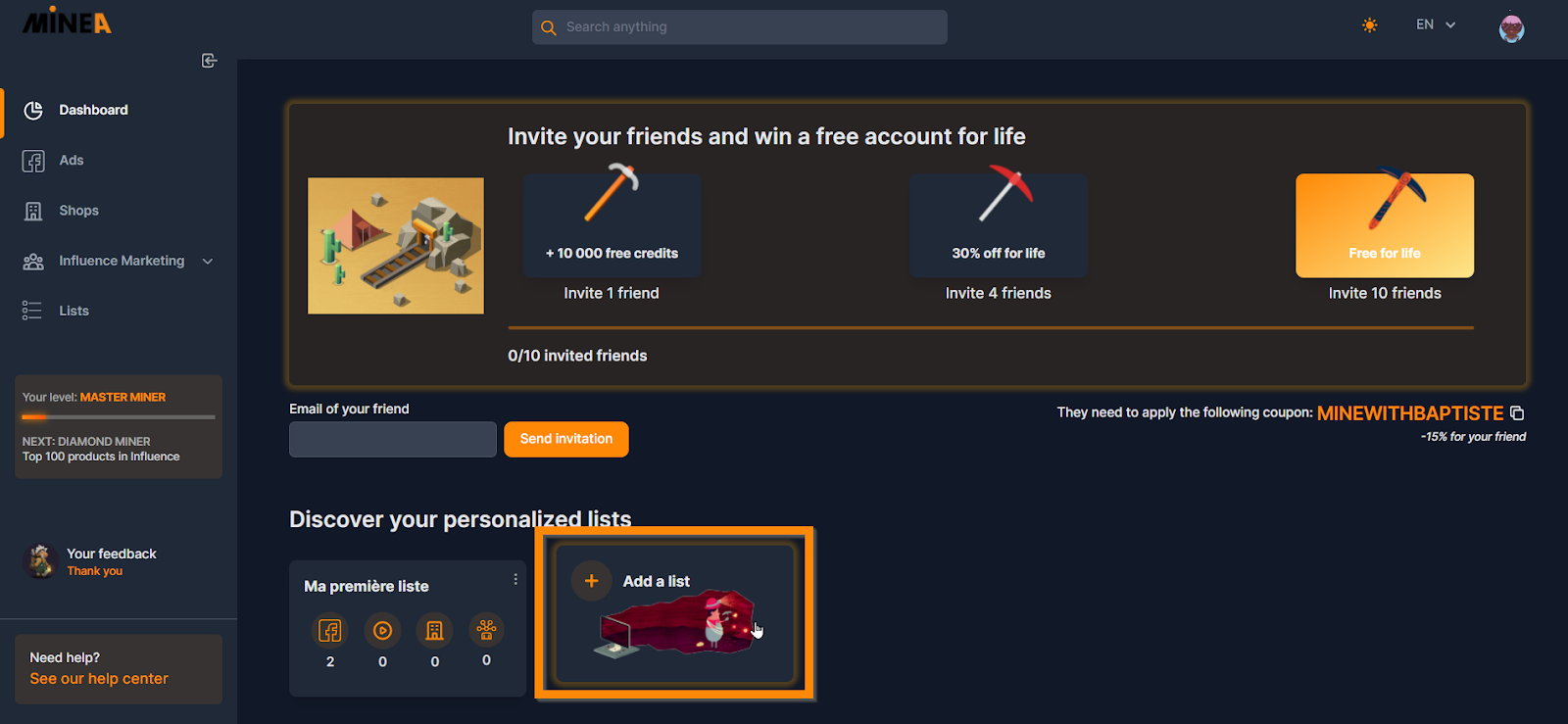The width and height of the screenshot is (1568, 724).
Task: Copy the MINEWITHBAPTISTE coupon code
Action: [1517, 413]
